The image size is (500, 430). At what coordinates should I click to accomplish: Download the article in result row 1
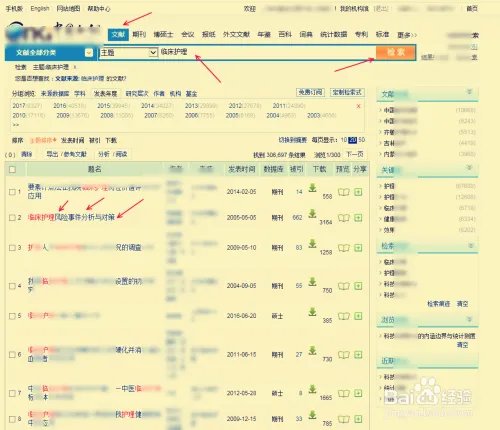point(312,188)
